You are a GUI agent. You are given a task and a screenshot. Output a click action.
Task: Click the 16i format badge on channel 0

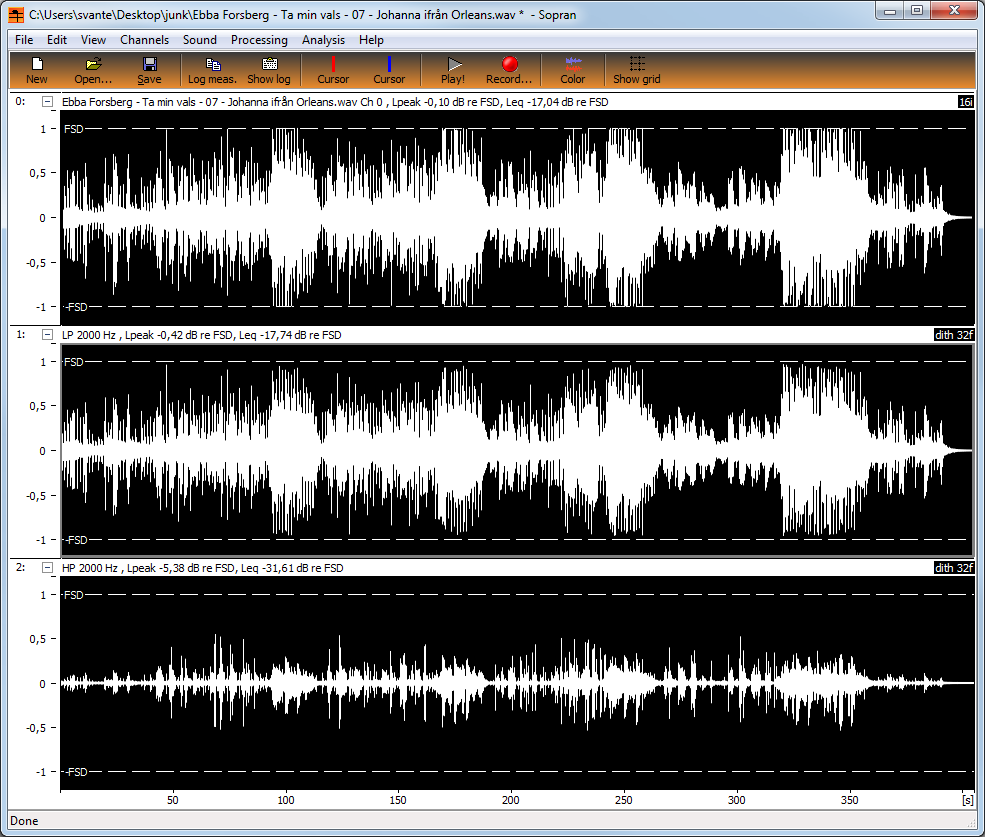pos(966,102)
